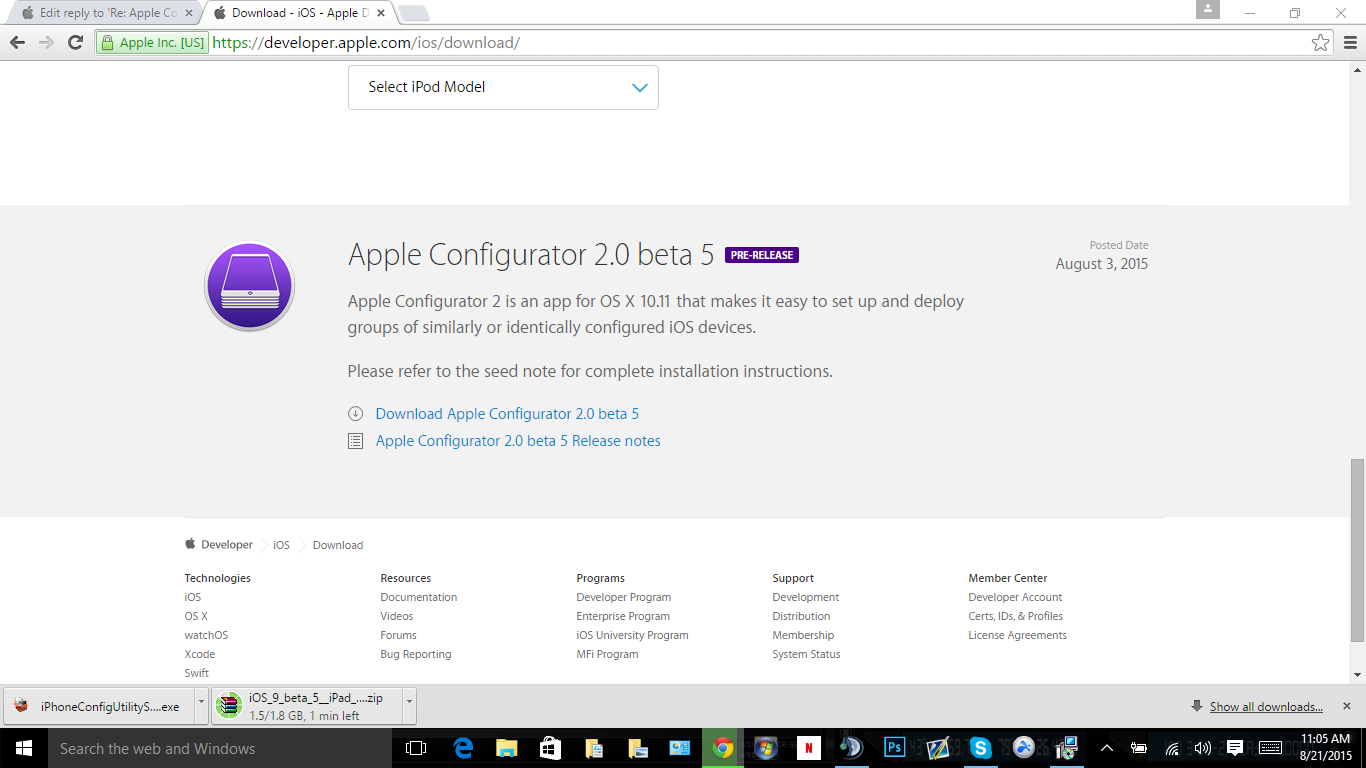Open Task View on the taskbar
Screen dimensions: 1366x768
pyautogui.click(x=416, y=748)
